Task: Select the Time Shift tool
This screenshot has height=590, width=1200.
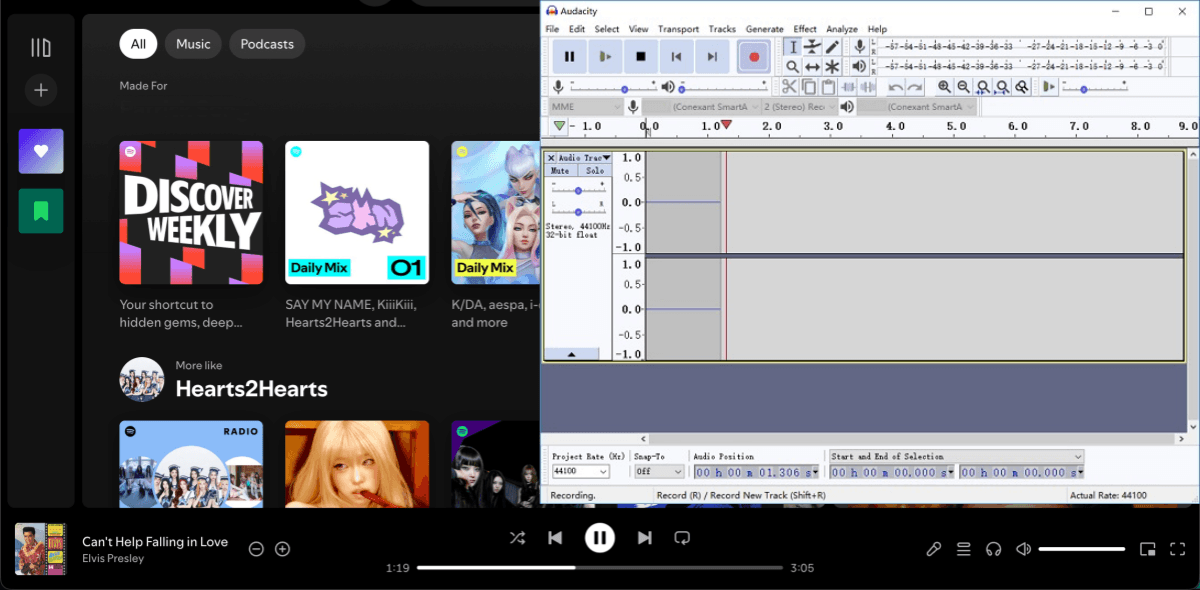Action: pos(812,66)
